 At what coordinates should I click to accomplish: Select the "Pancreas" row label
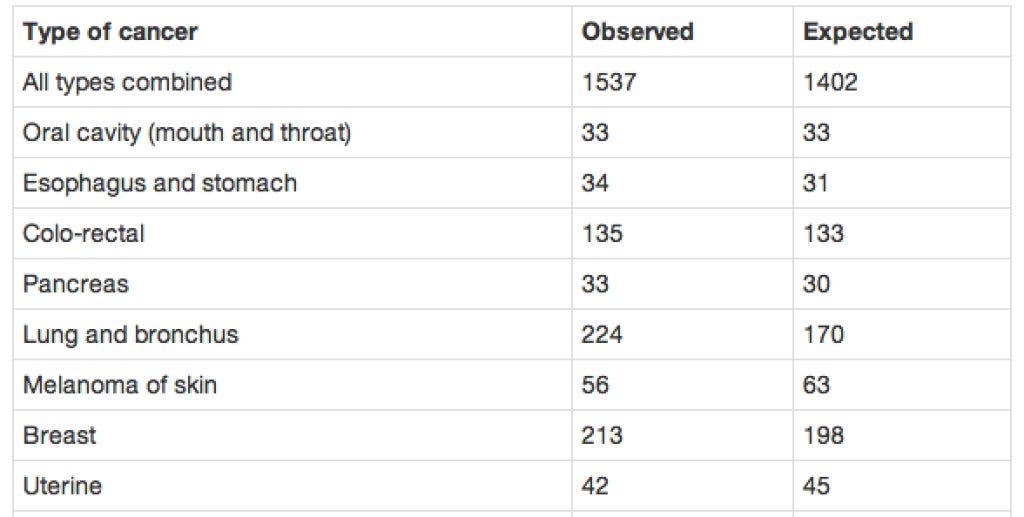pyautogui.click(x=76, y=284)
